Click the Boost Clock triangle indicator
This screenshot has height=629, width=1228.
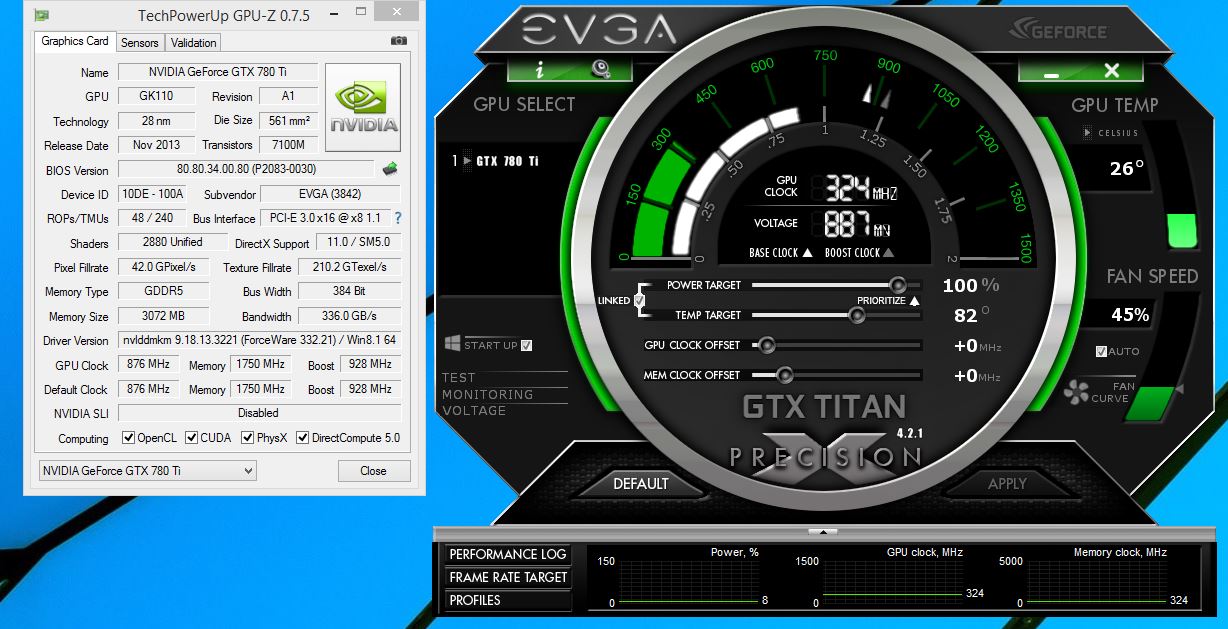coord(888,253)
